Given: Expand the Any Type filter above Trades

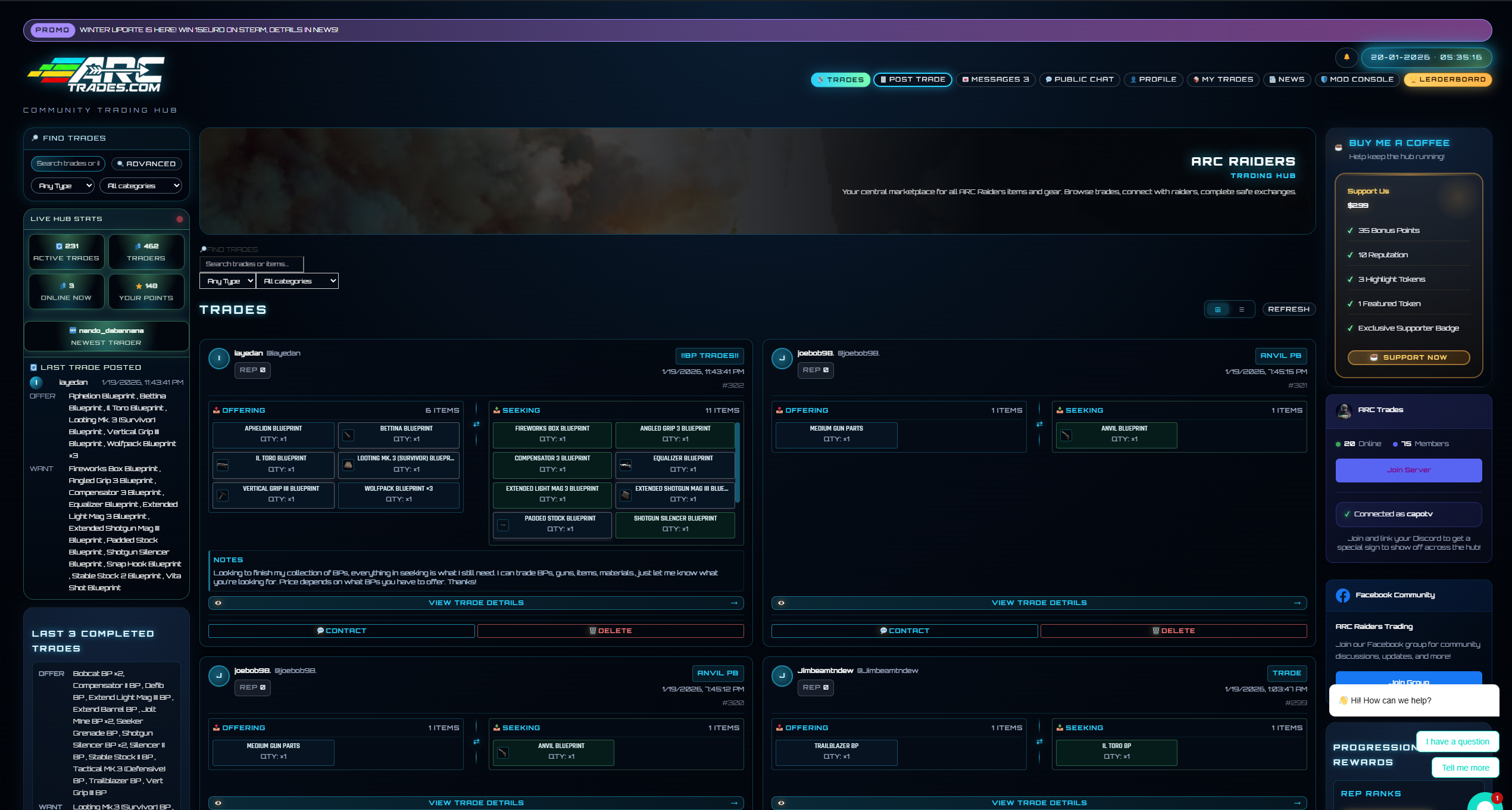Looking at the screenshot, I should tap(227, 281).
